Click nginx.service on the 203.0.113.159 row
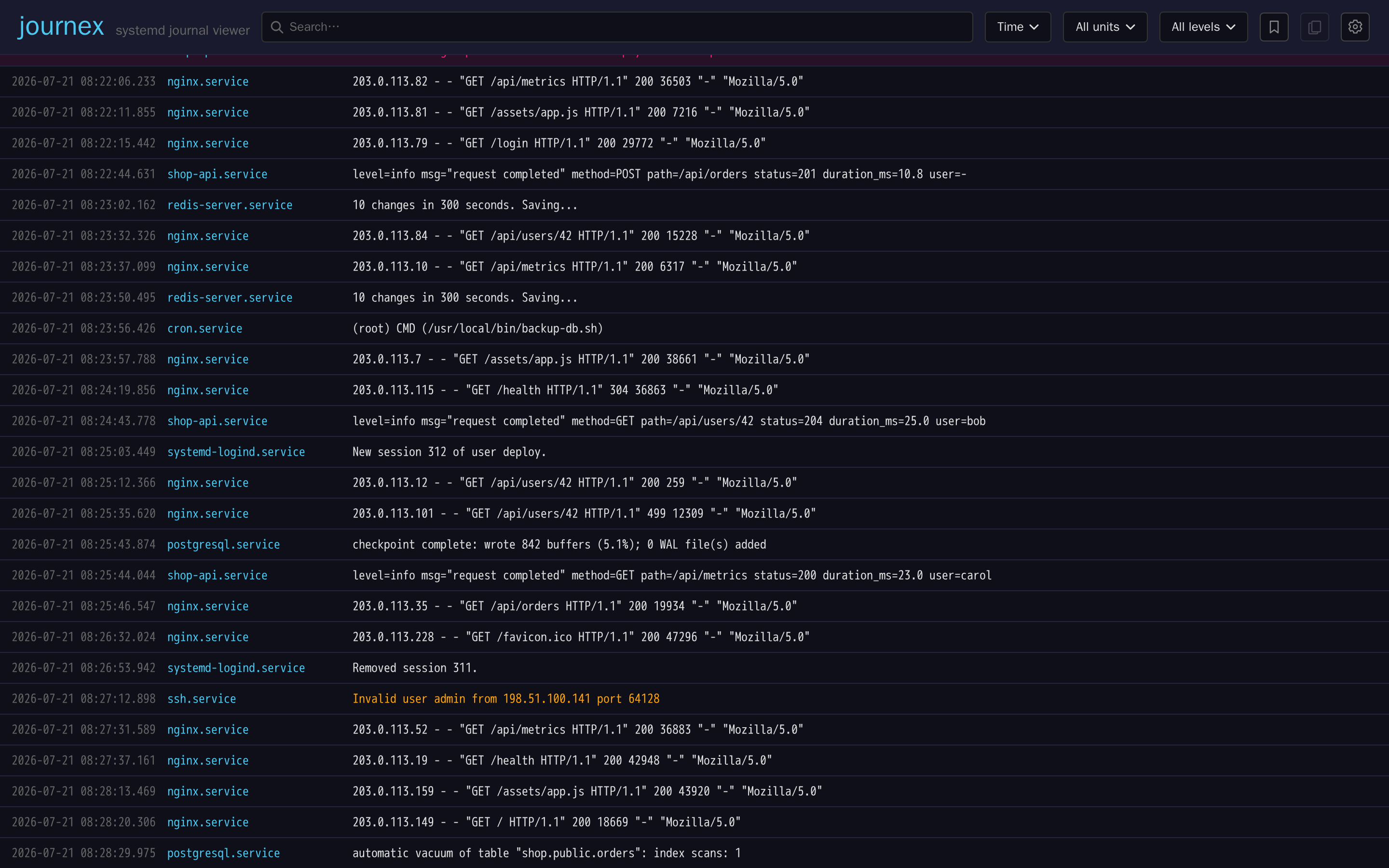The height and width of the screenshot is (868, 1389). pyautogui.click(x=208, y=791)
